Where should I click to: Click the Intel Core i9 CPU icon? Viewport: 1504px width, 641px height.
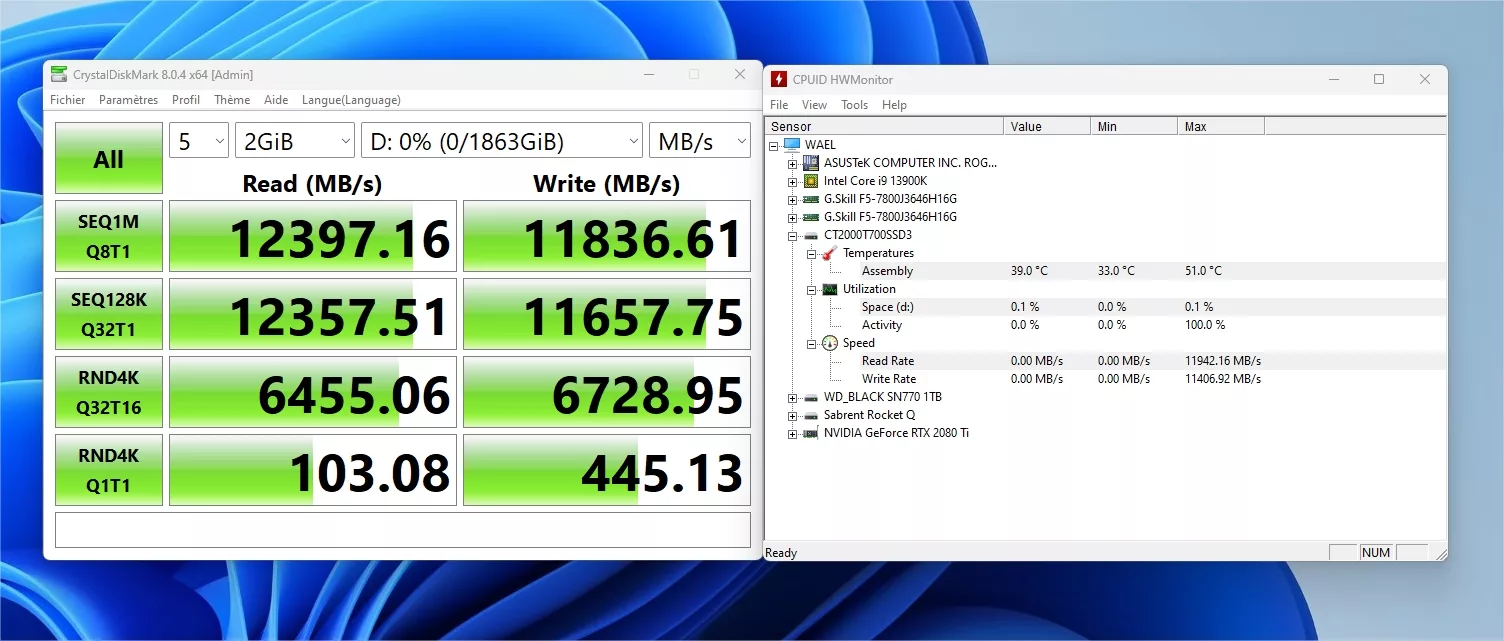coord(811,181)
